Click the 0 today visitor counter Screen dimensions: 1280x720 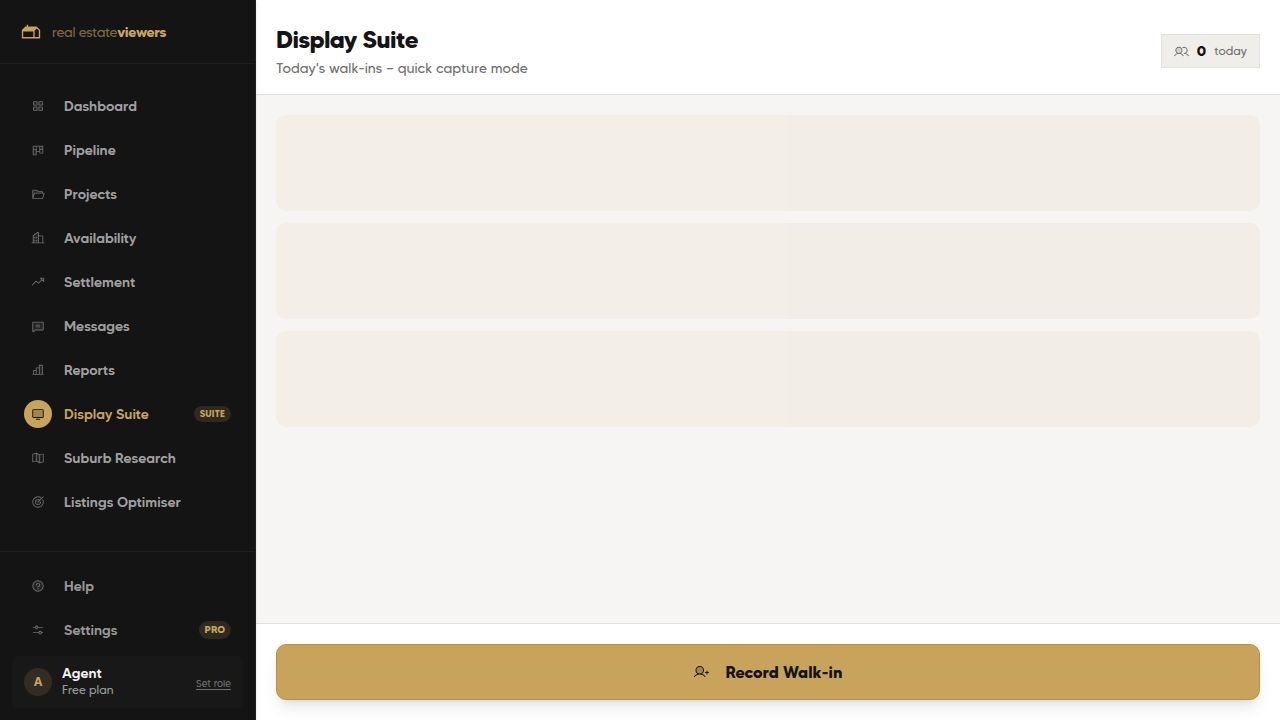point(1210,51)
